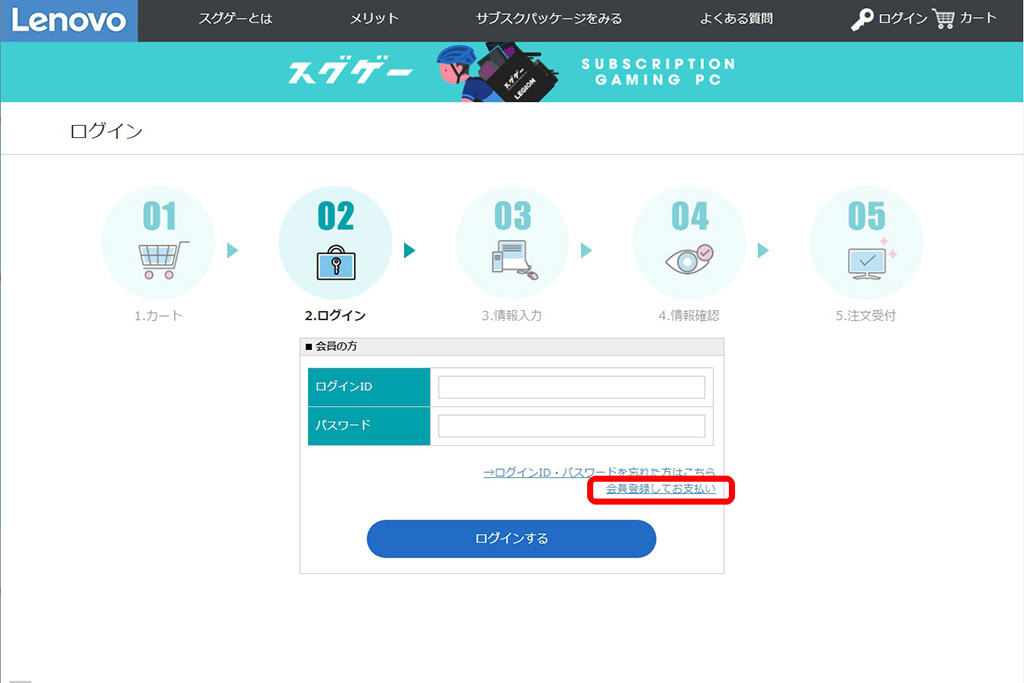Click the 1.カート step label
The image size is (1024, 683).
[158, 315]
